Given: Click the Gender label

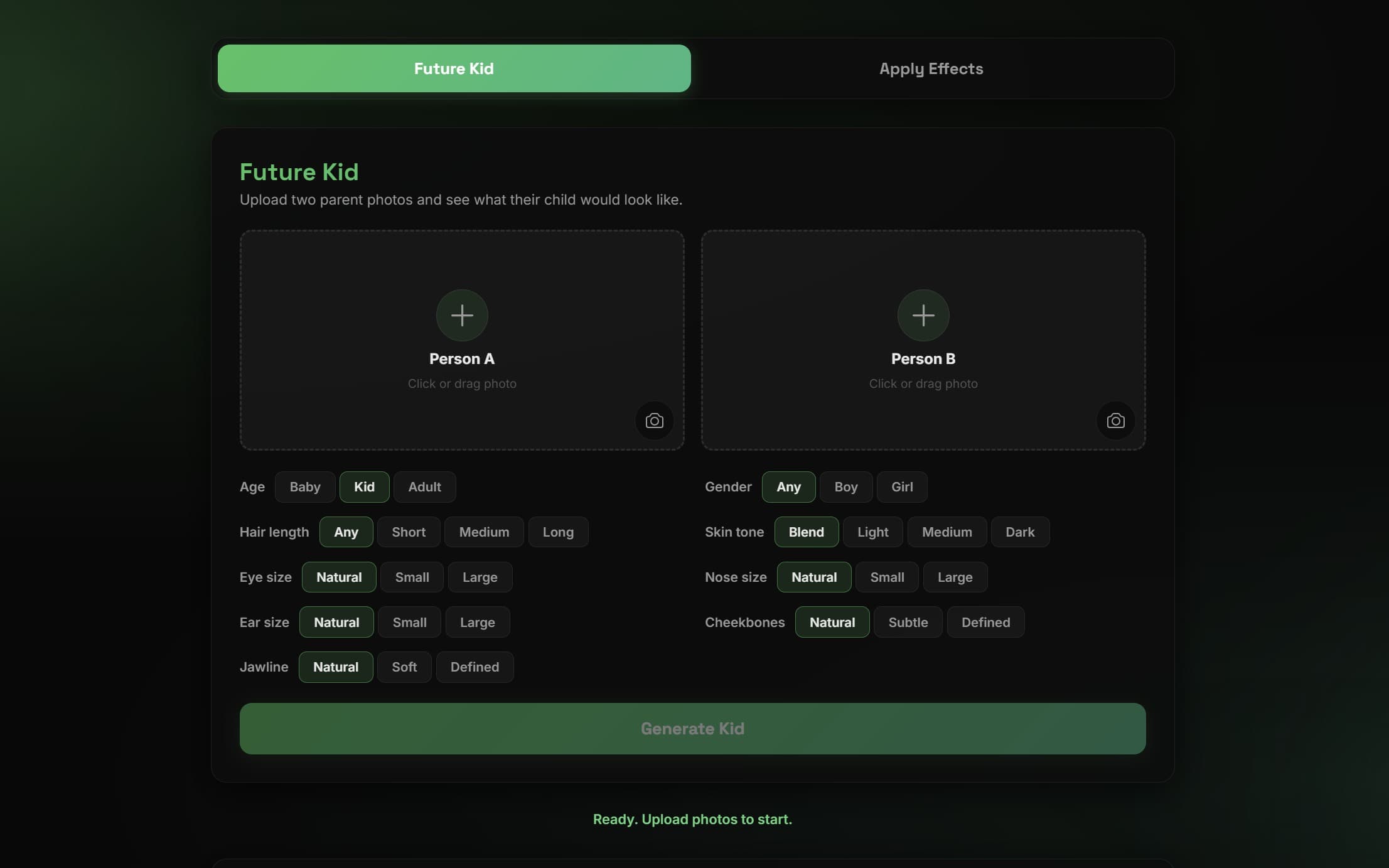Looking at the screenshot, I should click(x=728, y=487).
